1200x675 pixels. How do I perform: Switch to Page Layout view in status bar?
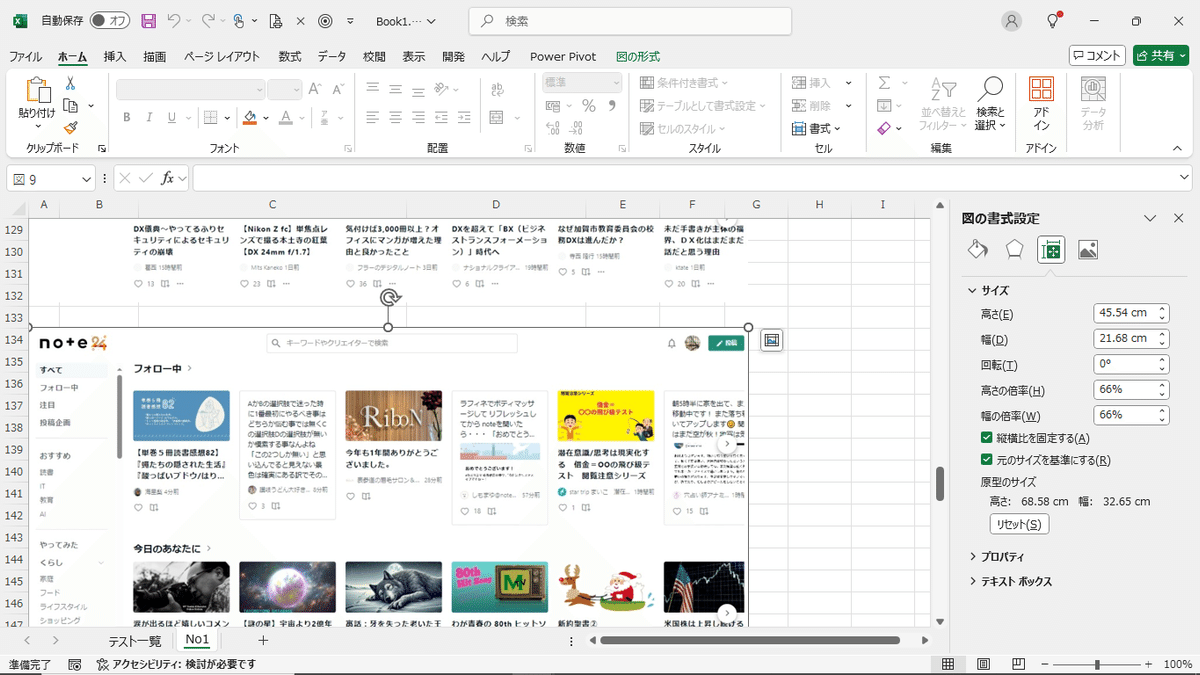(986, 664)
